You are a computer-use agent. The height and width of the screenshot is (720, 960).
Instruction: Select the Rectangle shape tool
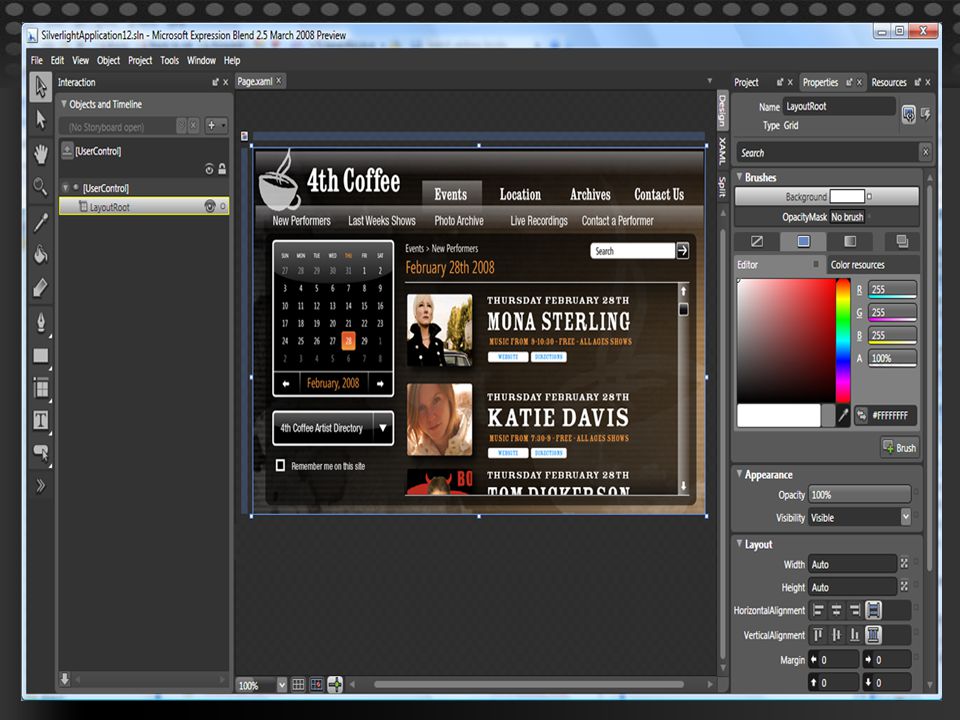tap(41, 356)
